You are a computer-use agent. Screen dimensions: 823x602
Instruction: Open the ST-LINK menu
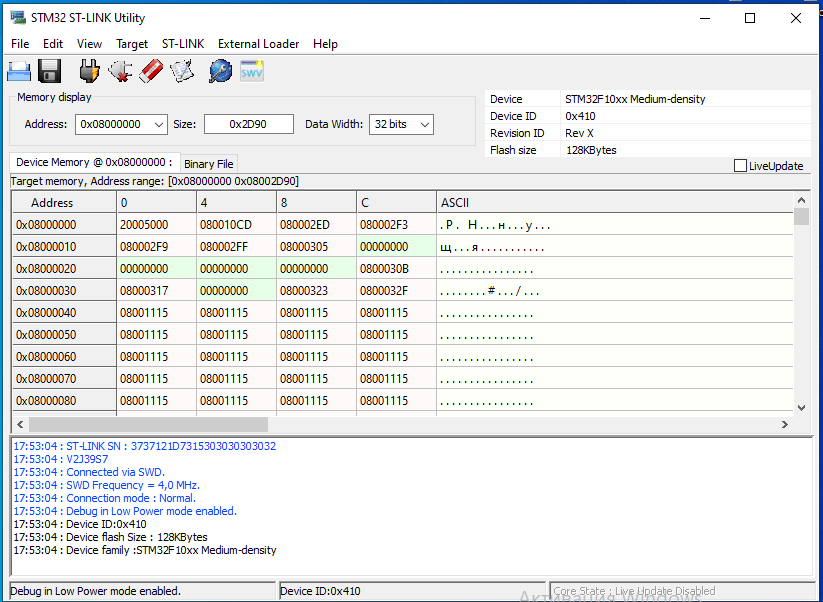pos(183,44)
